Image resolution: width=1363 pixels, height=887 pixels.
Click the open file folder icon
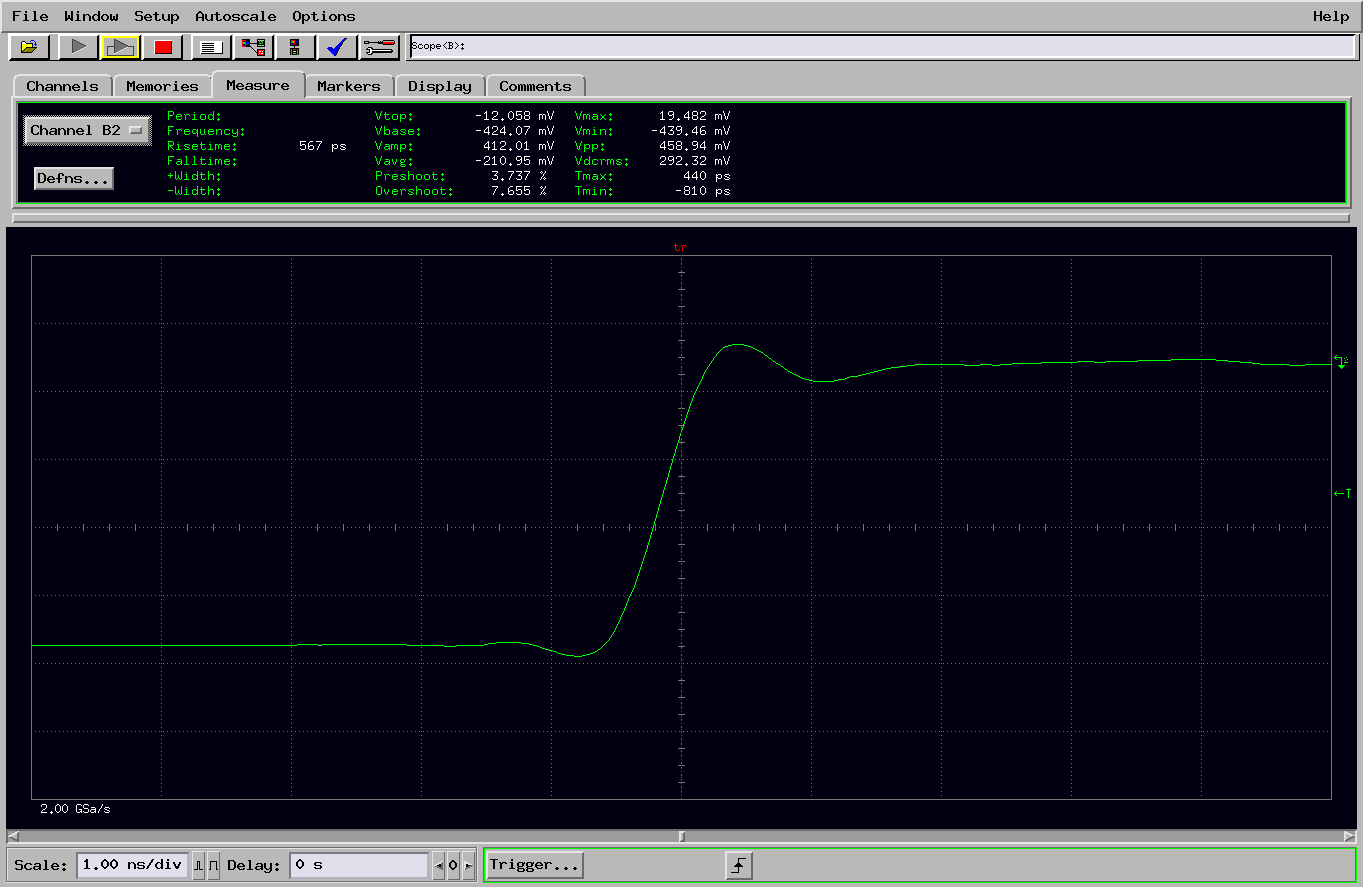(29, 47)
